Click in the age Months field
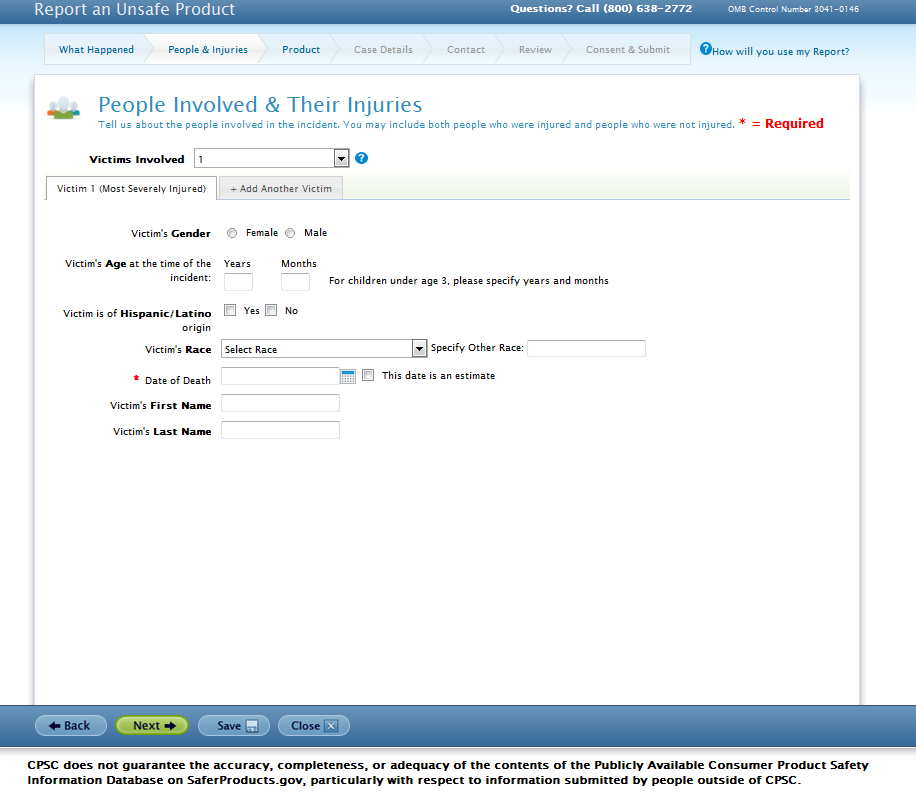Image resolution: width=916 pixels, height=812 pixels. click(x=296, y=282)
